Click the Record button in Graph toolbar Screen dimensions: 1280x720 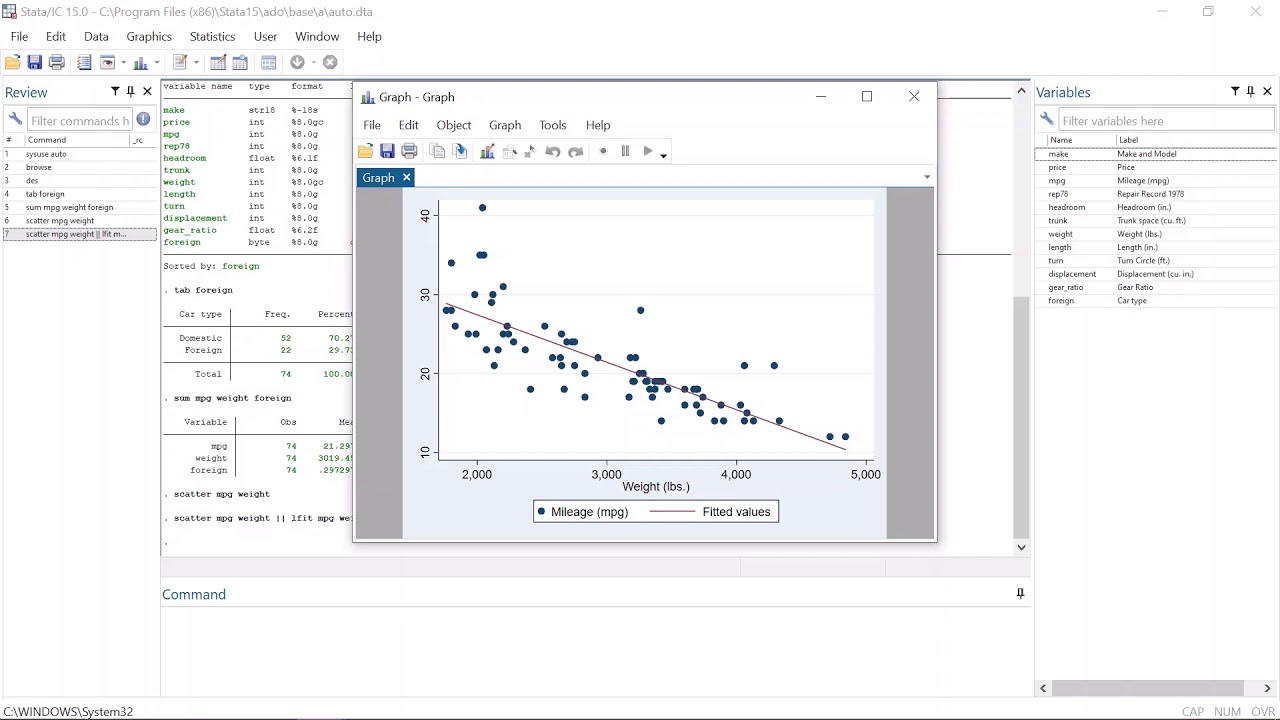(602, 151)
